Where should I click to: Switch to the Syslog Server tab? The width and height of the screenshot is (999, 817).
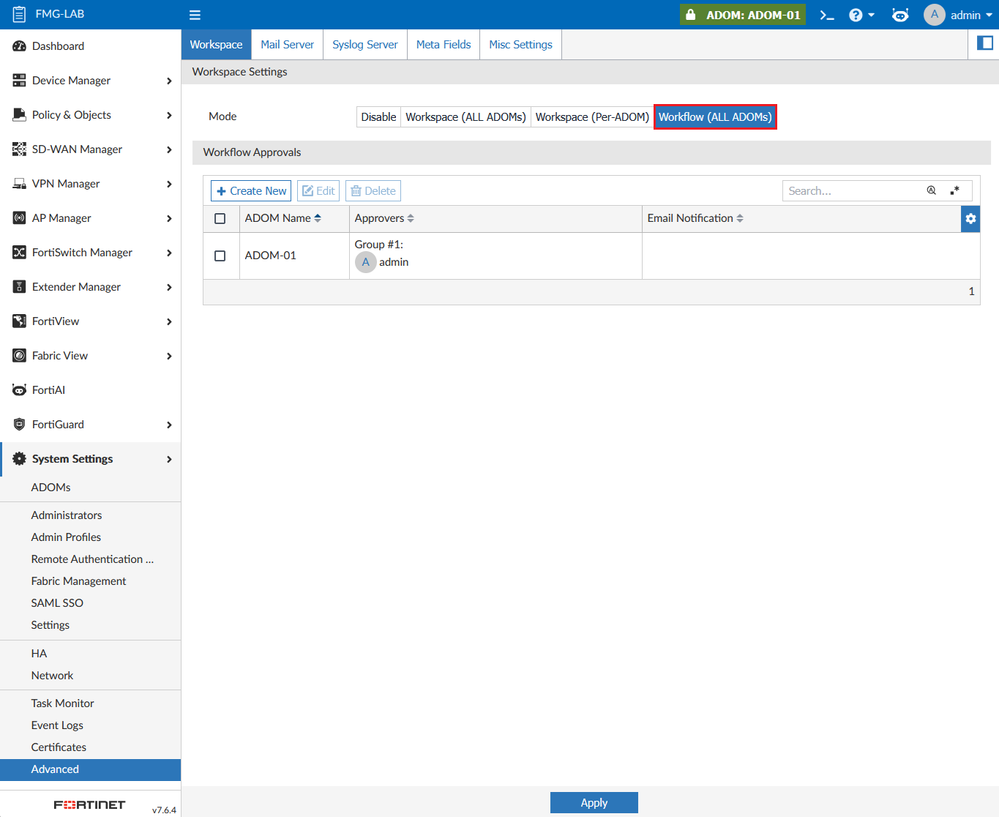pos(365,45)
